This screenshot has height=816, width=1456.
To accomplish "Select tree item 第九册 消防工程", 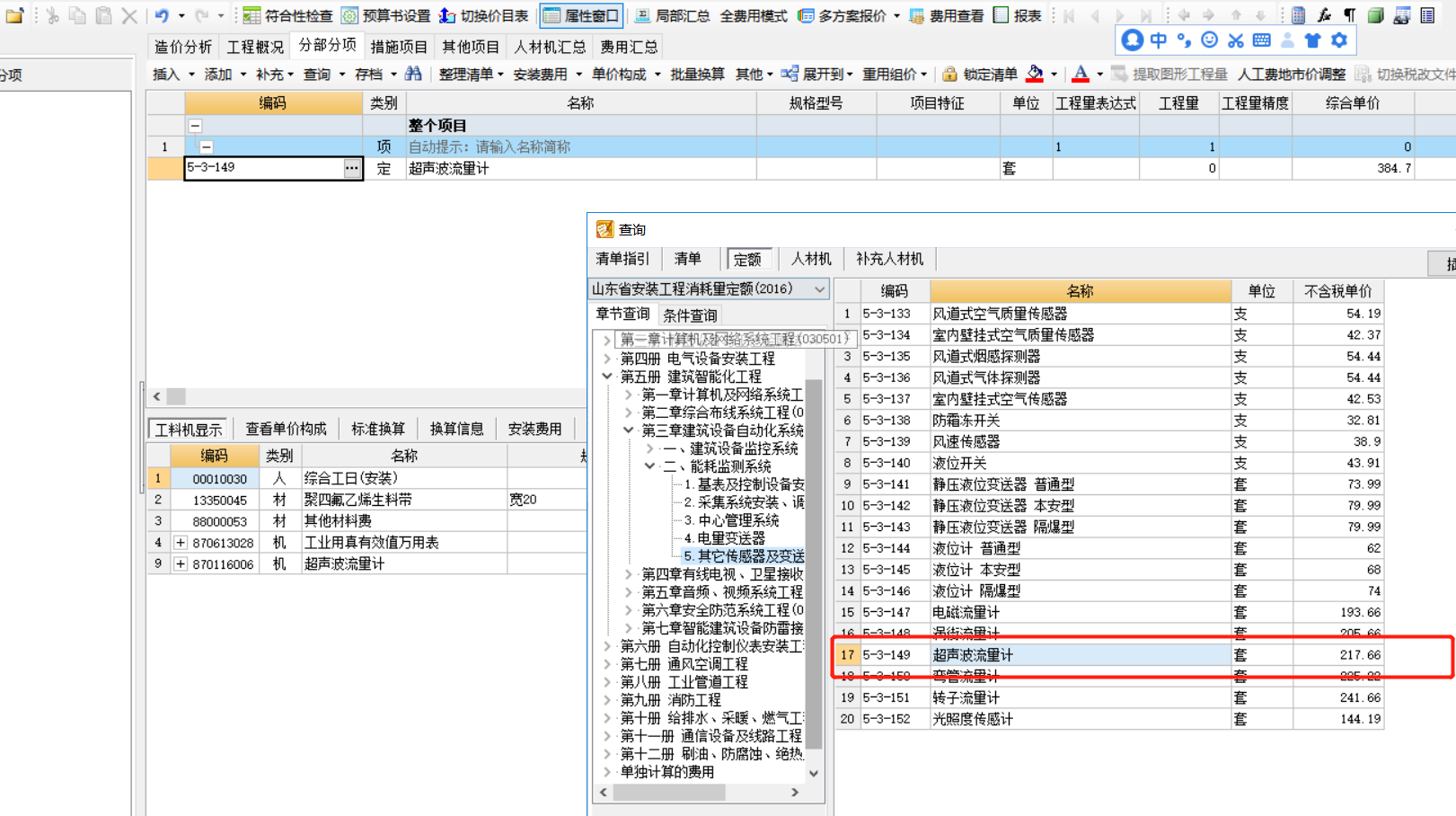I will (670, 700).
